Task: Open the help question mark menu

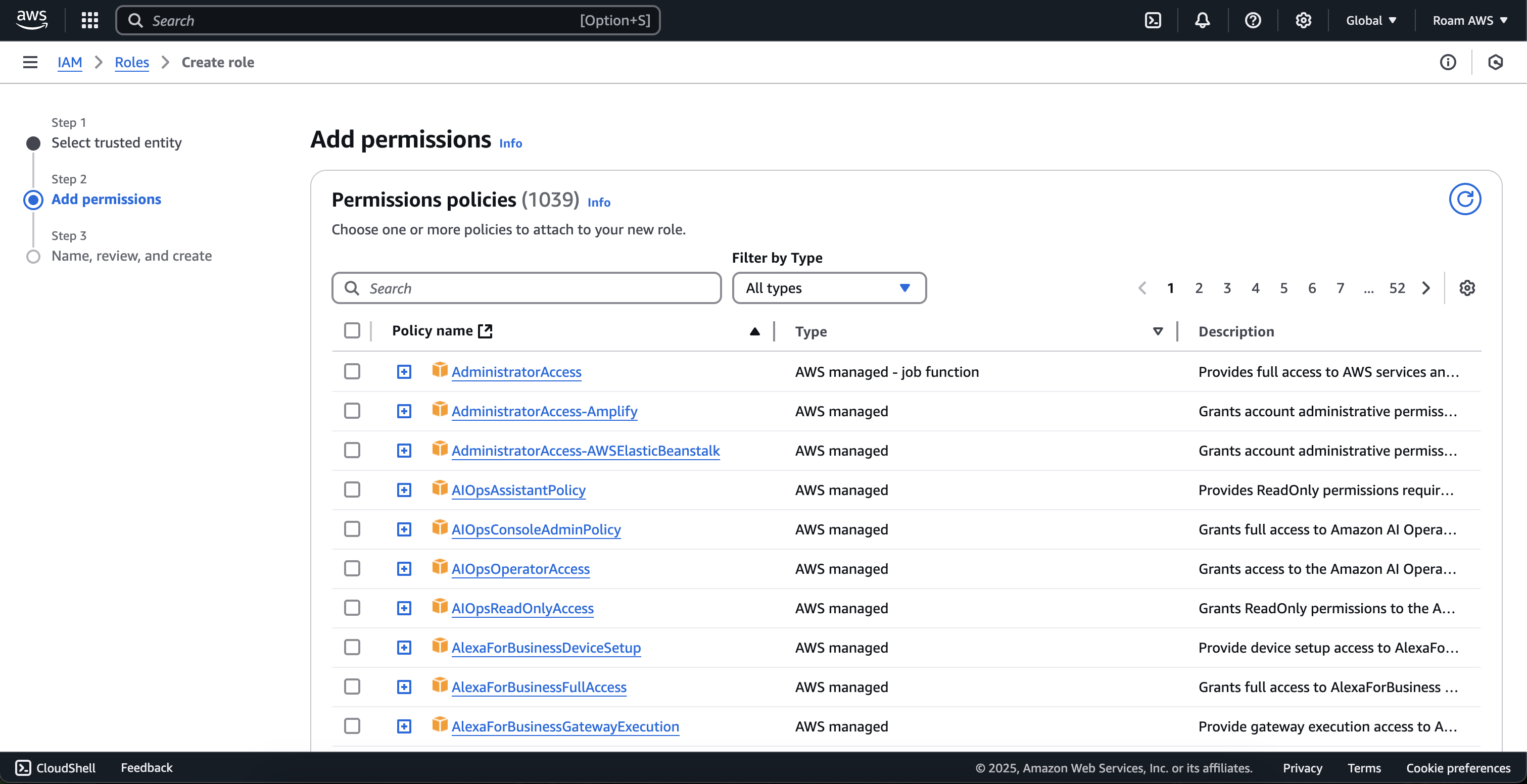Action: point(1253,20)
